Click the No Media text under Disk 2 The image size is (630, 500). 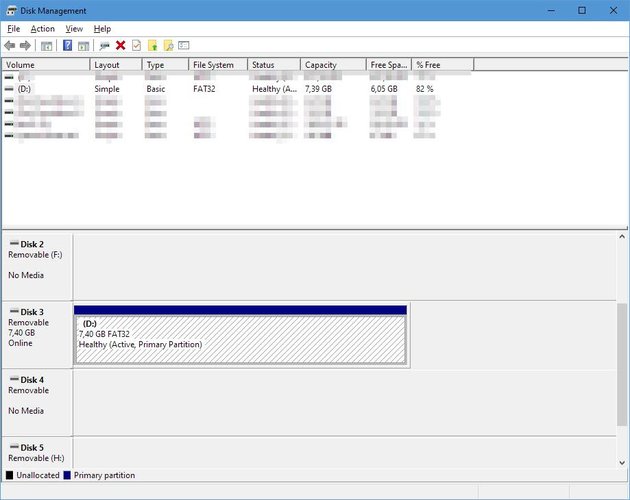(26, 275)
